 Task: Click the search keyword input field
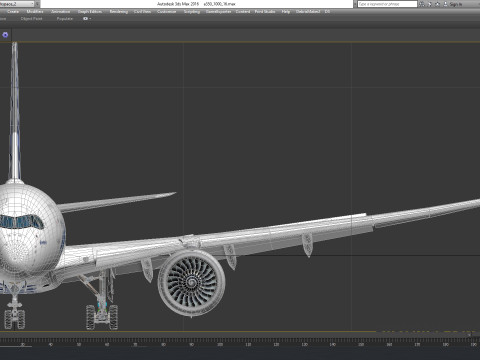(x=387, y=4)
